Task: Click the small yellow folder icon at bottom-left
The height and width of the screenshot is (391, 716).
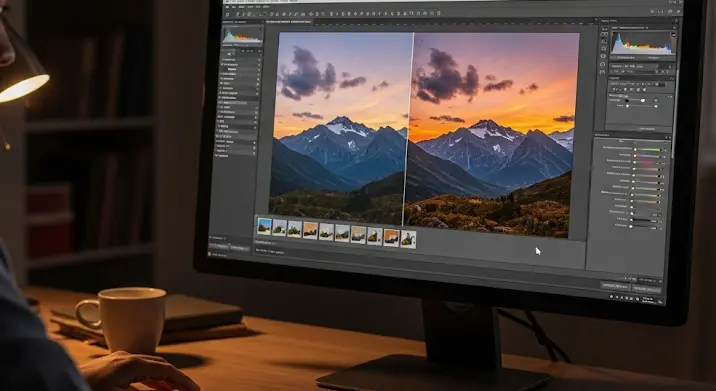Action: 210,254
